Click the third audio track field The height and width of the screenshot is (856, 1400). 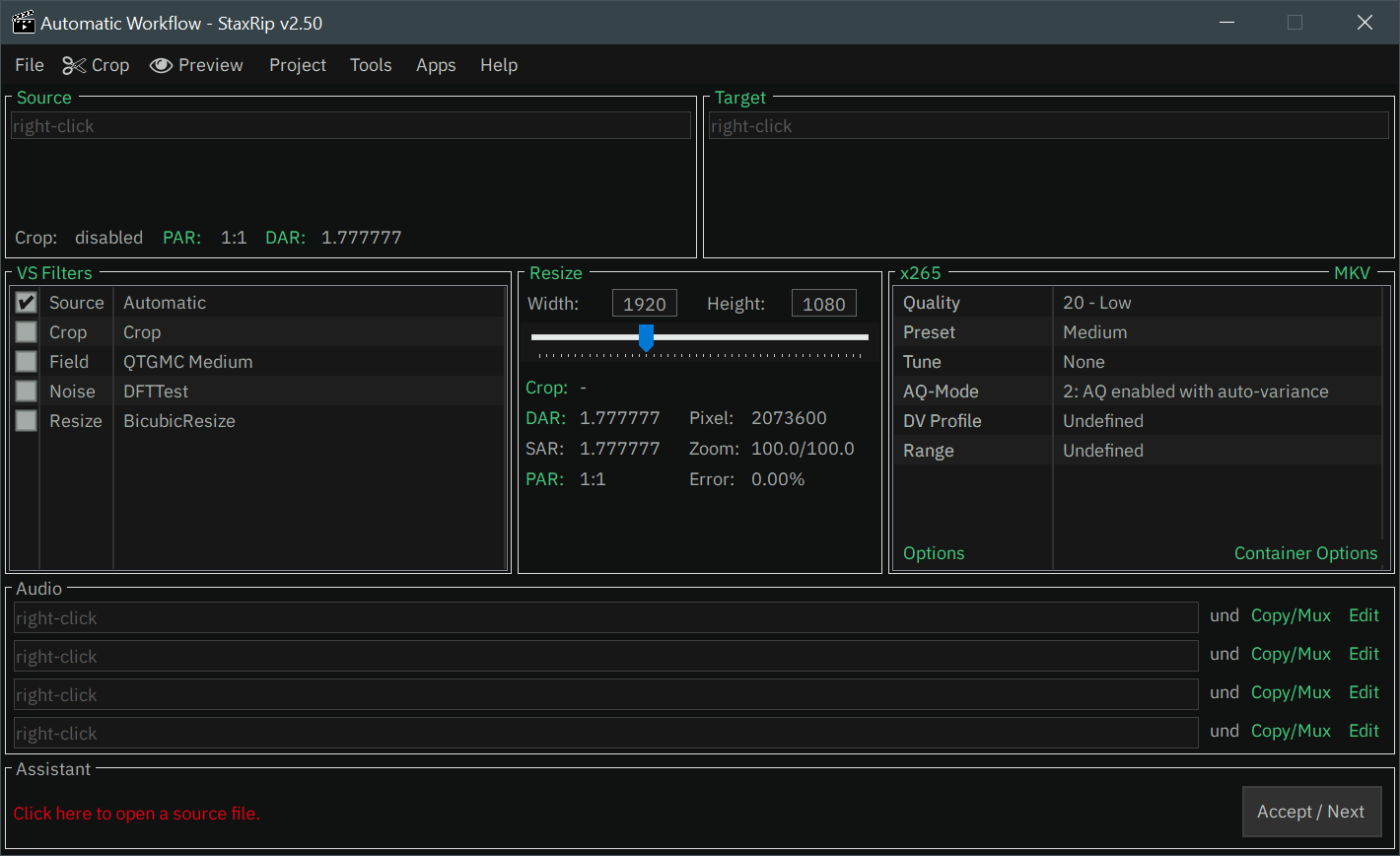click(x=605, y=694)
